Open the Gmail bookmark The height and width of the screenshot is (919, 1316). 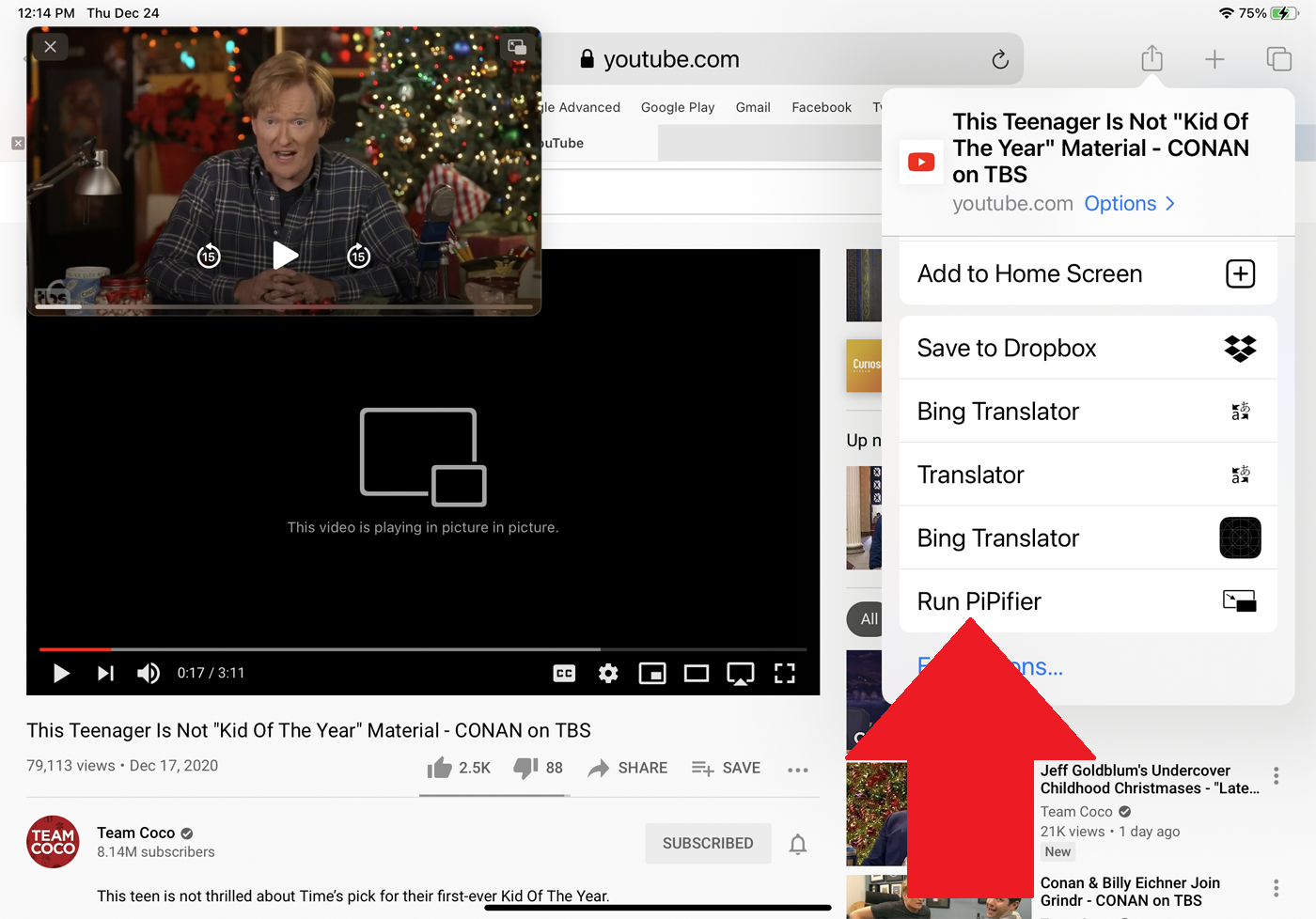pos(753,107)
